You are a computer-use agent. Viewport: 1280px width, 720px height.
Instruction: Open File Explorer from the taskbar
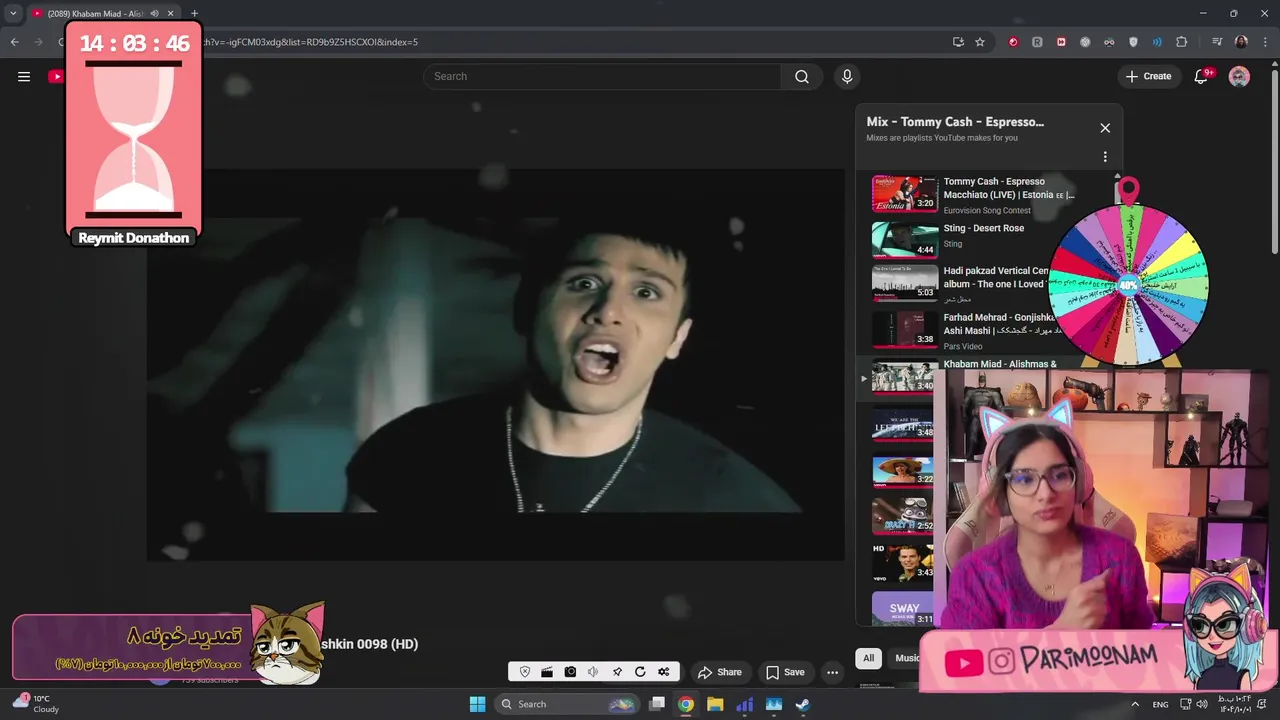tap(715, 704)
